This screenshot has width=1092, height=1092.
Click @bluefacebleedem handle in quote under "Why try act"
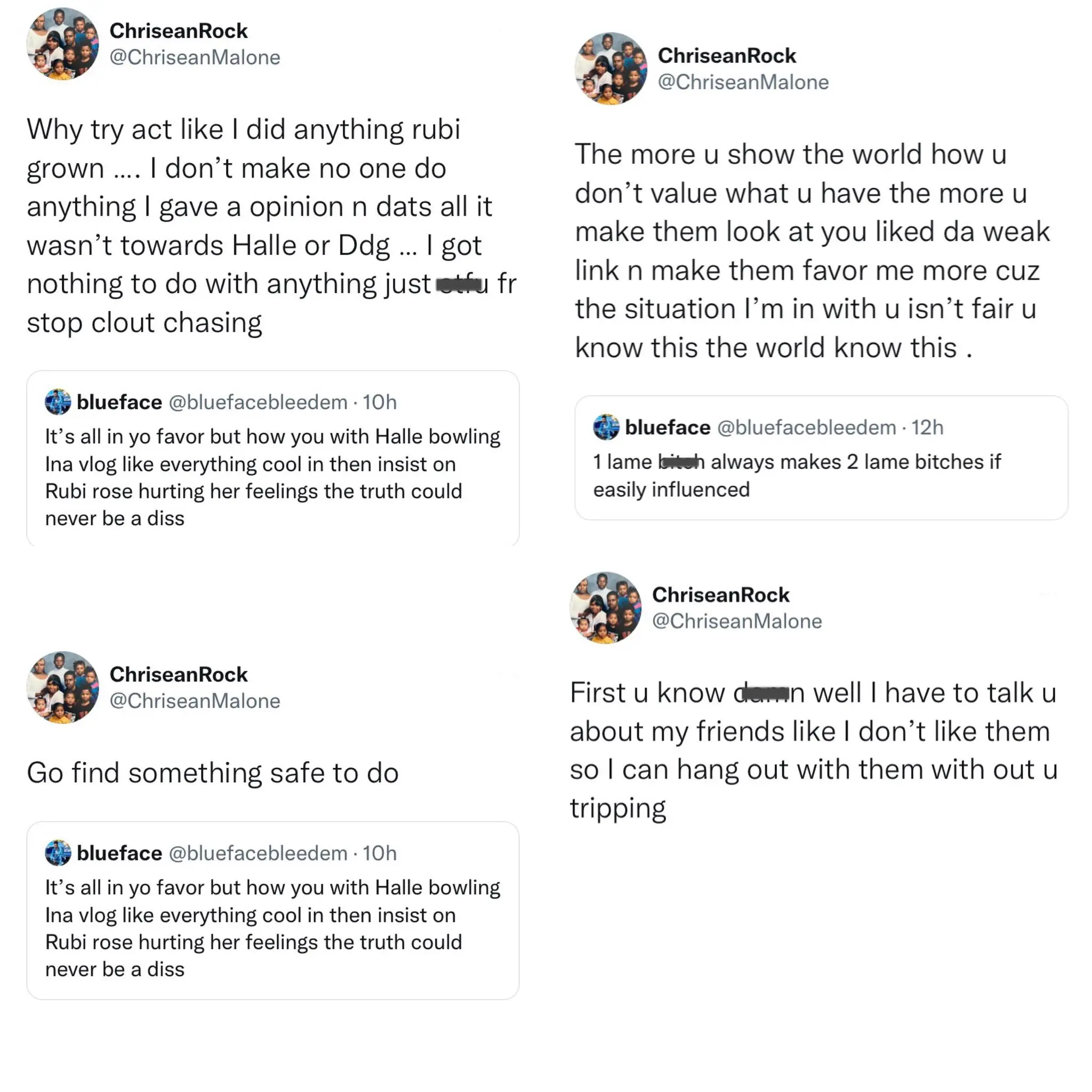258,402
